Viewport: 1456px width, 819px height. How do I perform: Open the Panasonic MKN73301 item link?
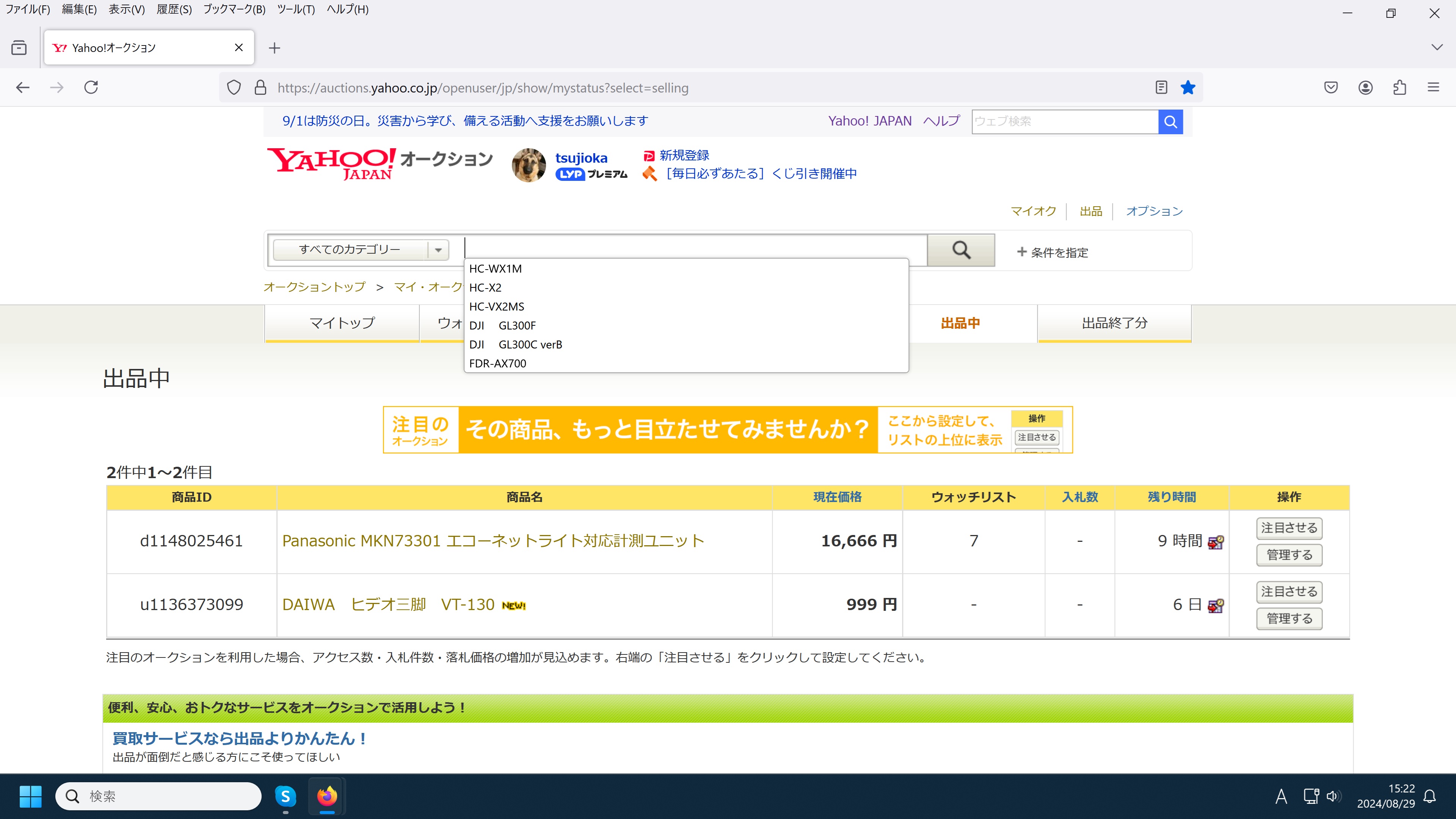point(493,541)
